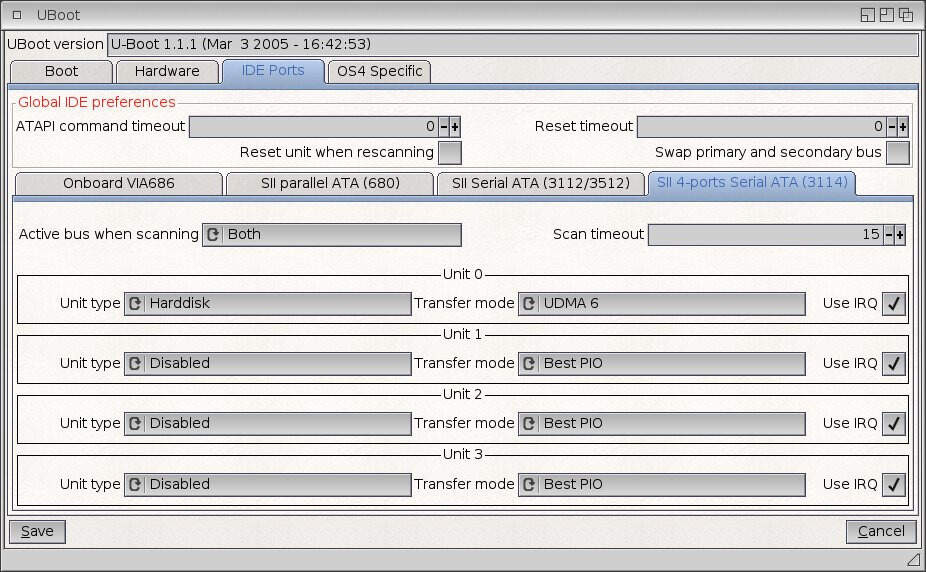The width and height of the screenshot is (926, 572).
Task: Select the OS4 Specific tab
Action: click(380, 72)
